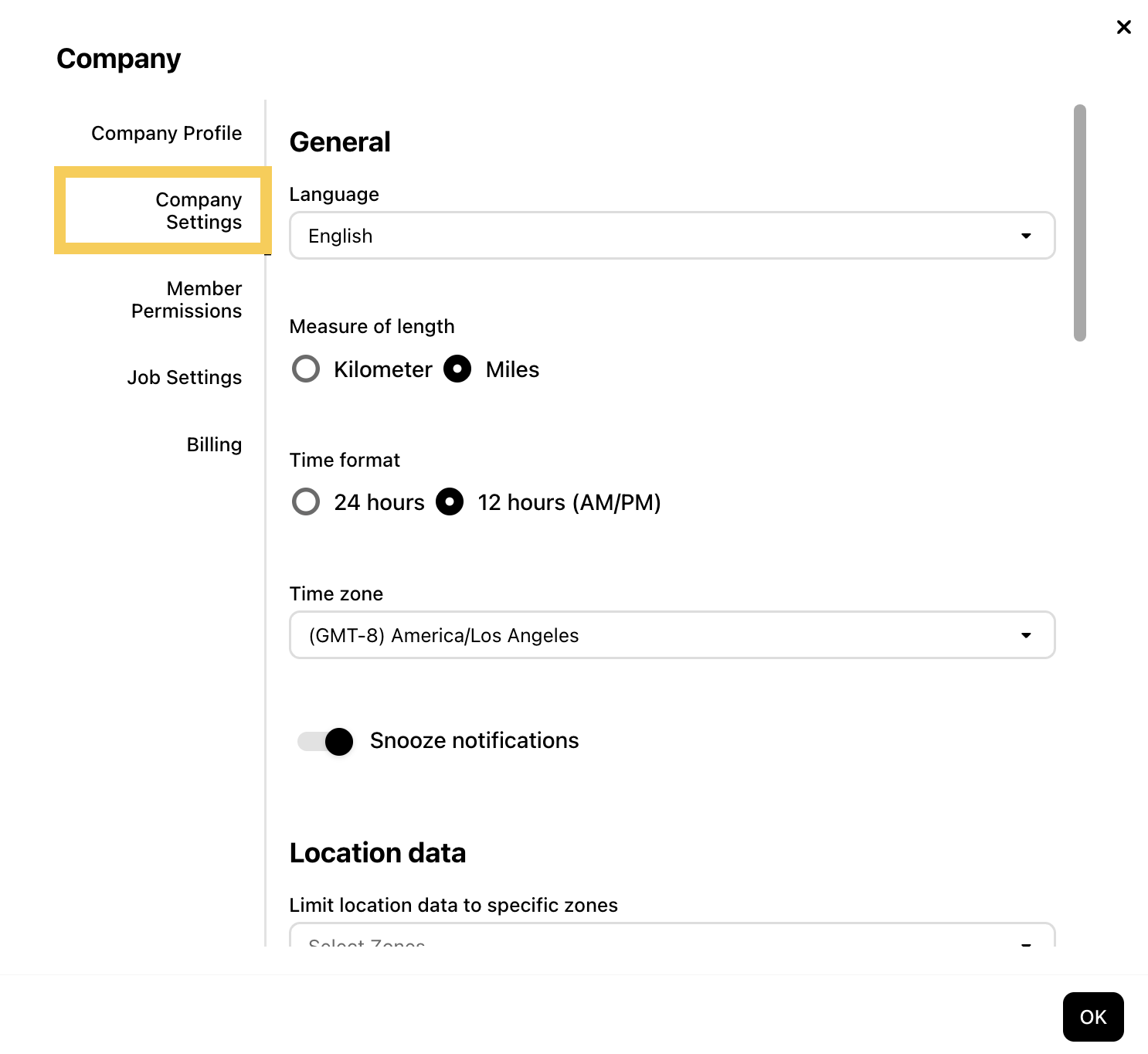Open the Job Settings tab
Screen dimensions: 1148x1054
point(184,378)
